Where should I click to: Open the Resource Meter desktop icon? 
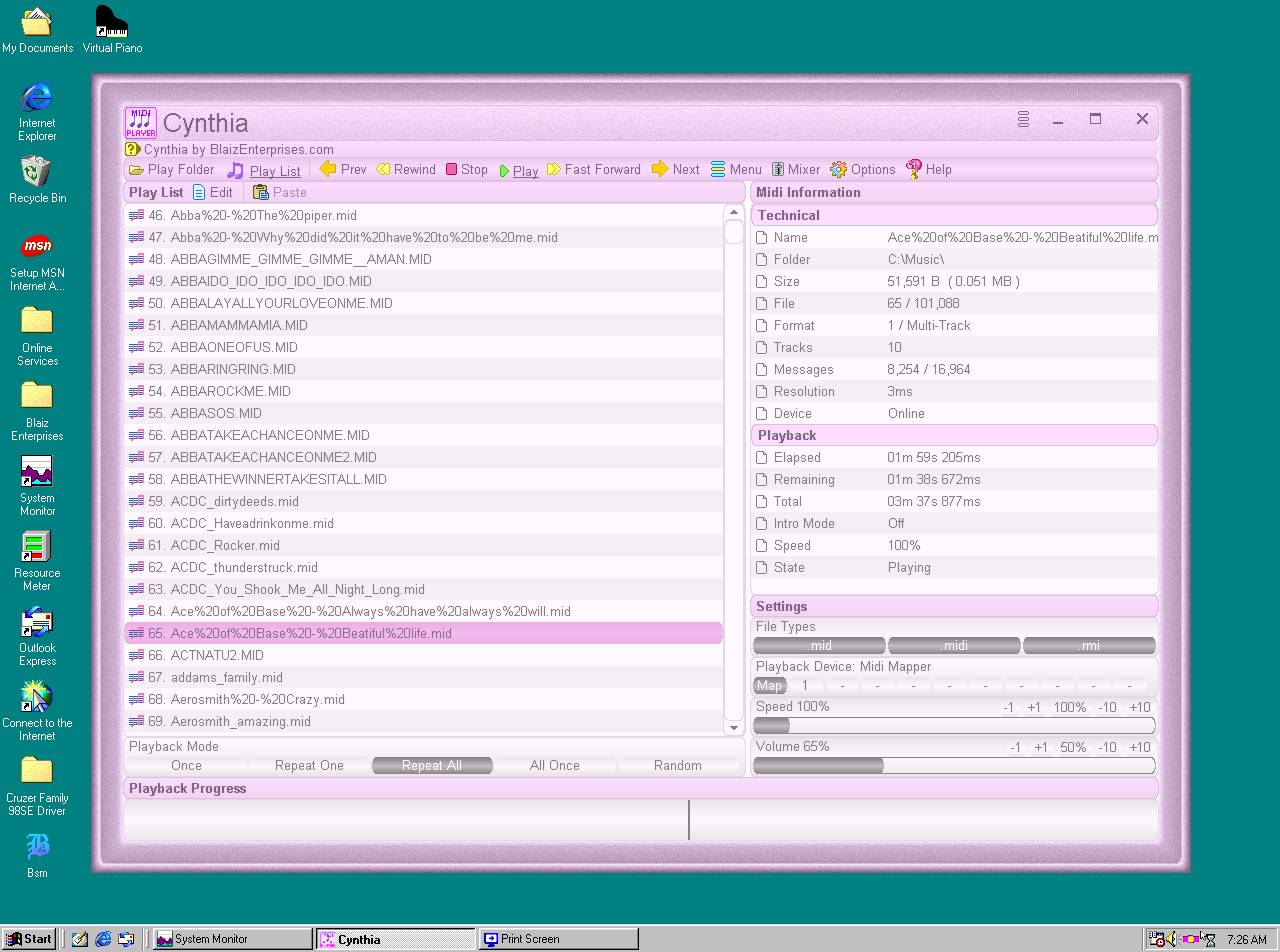pyautogui.click(x=37, y=561)
